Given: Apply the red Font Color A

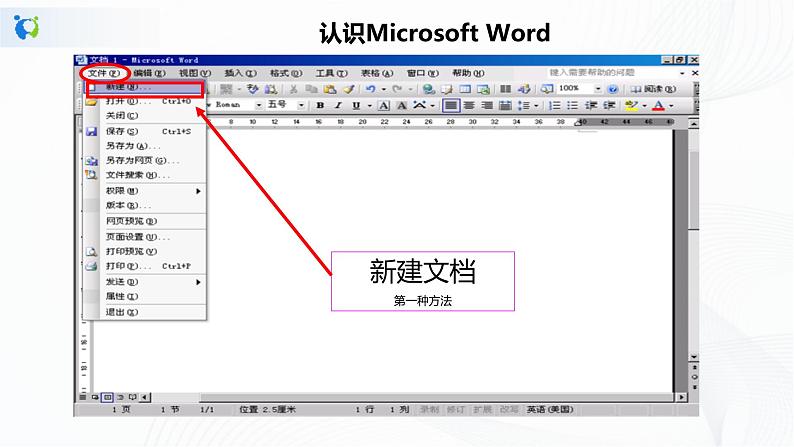Looking at the screenshot, I should coord(658,105).
